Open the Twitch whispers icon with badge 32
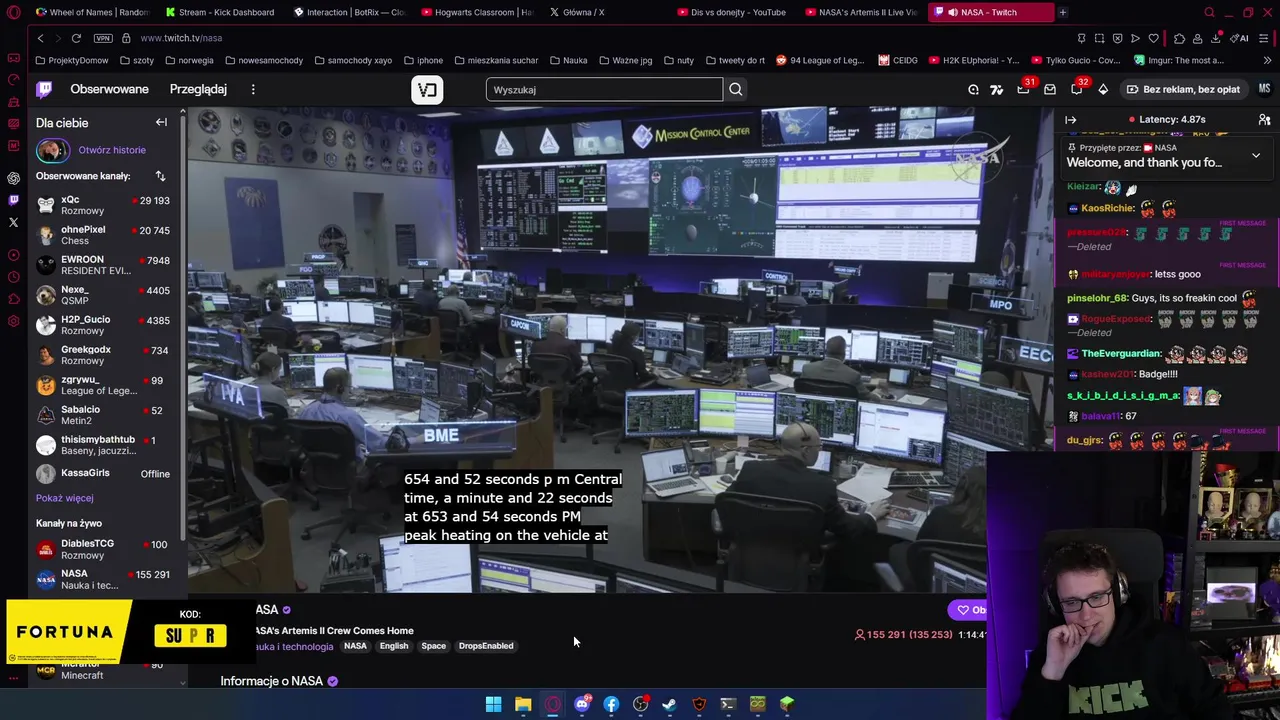 pyautogui.click(x=1077, y=89)
